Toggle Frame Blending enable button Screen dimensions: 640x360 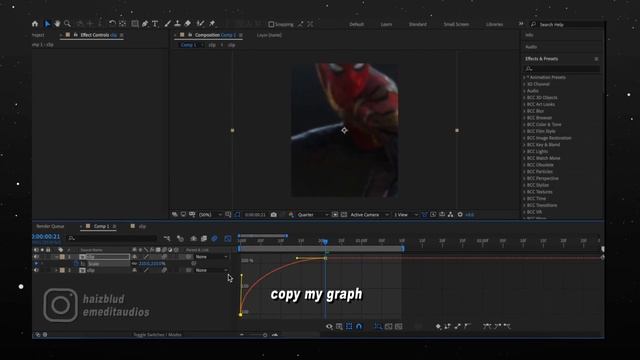204,238
